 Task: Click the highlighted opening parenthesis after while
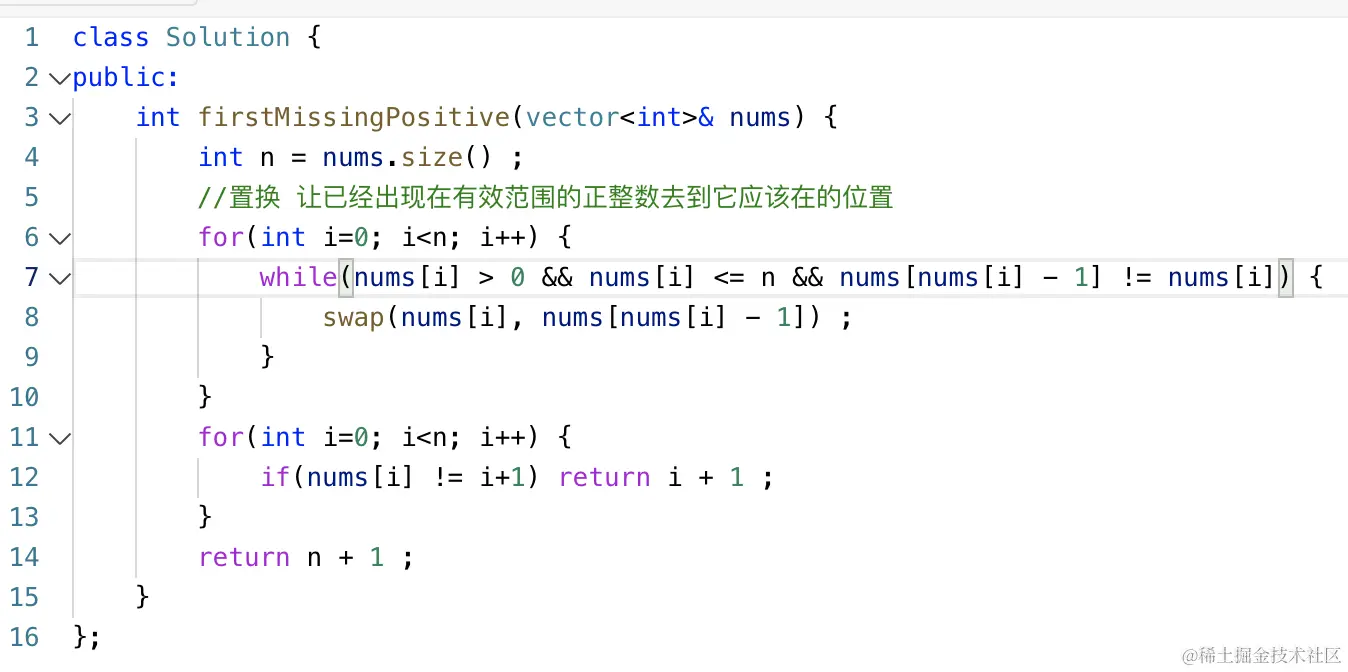coord(346,278)
